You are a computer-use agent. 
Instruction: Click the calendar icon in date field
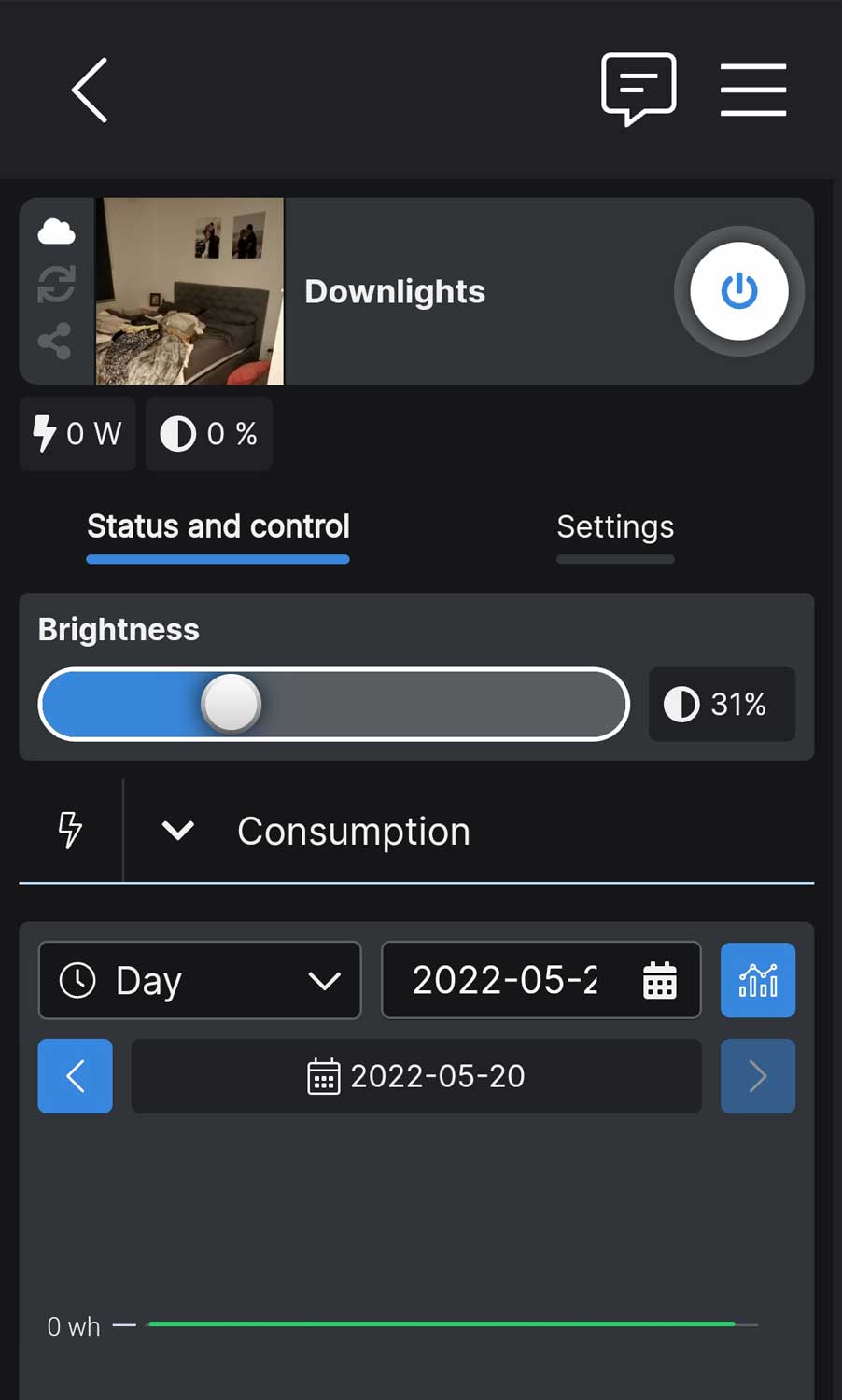659,981
